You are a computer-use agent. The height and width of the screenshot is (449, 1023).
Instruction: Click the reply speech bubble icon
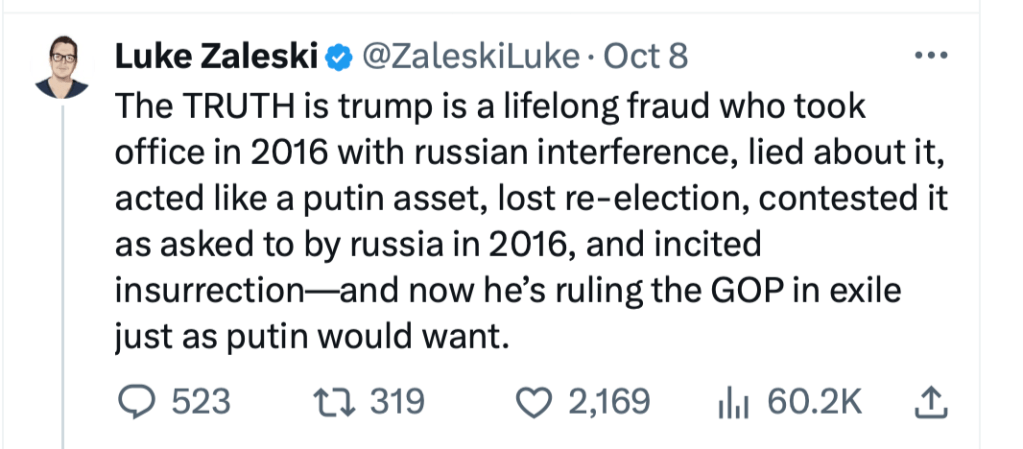132,402
